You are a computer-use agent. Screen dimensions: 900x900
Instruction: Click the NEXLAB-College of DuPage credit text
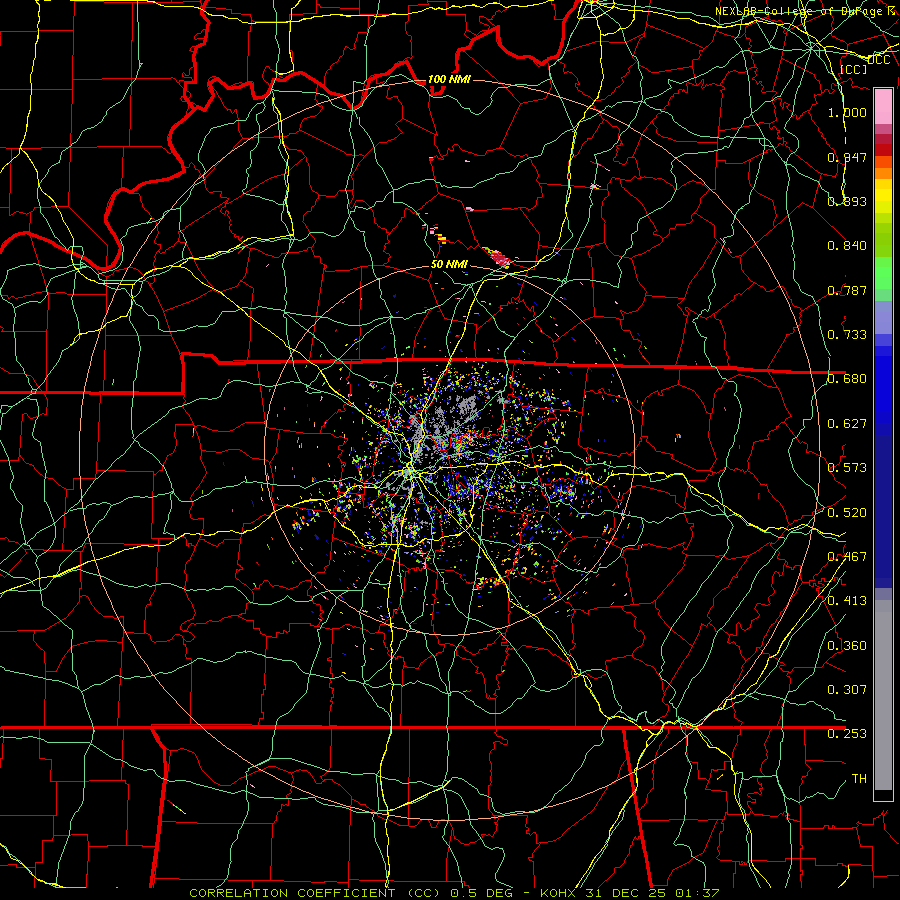[806, 11]
